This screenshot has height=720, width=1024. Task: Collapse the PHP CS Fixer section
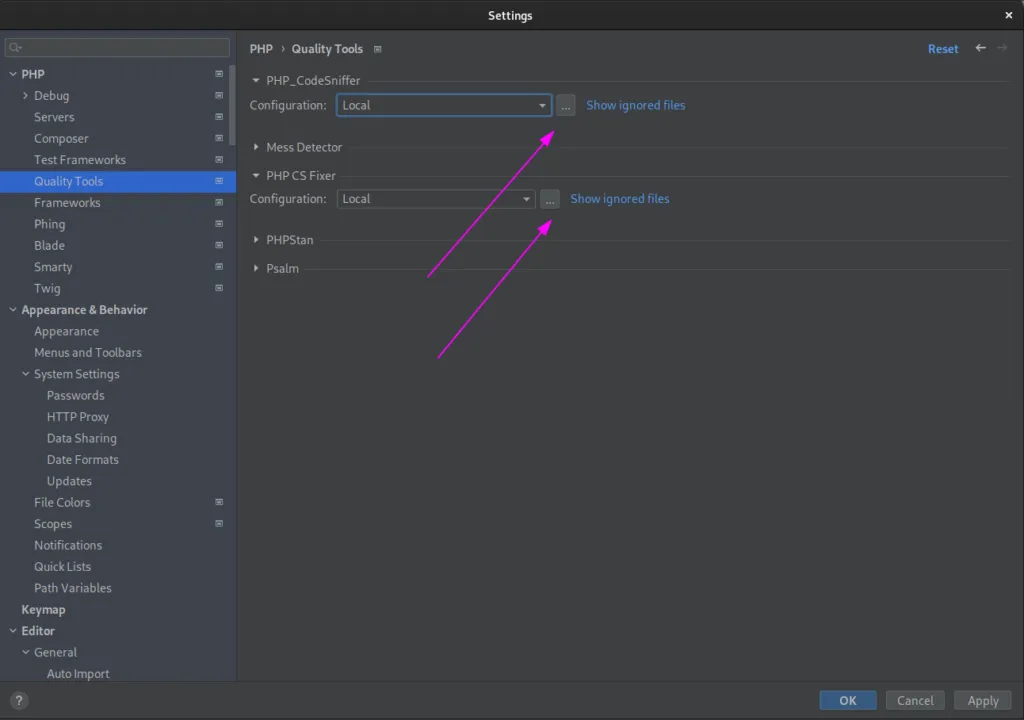click(257, 175)
